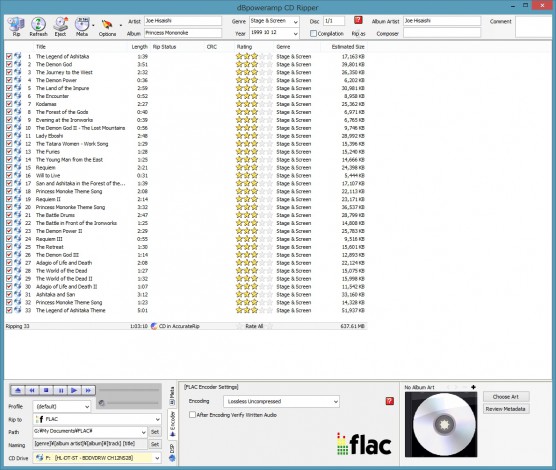This screenshot has width=556, height=470.
Task: Open the Rip to FLAC dropdown
Action: [157, 419]
